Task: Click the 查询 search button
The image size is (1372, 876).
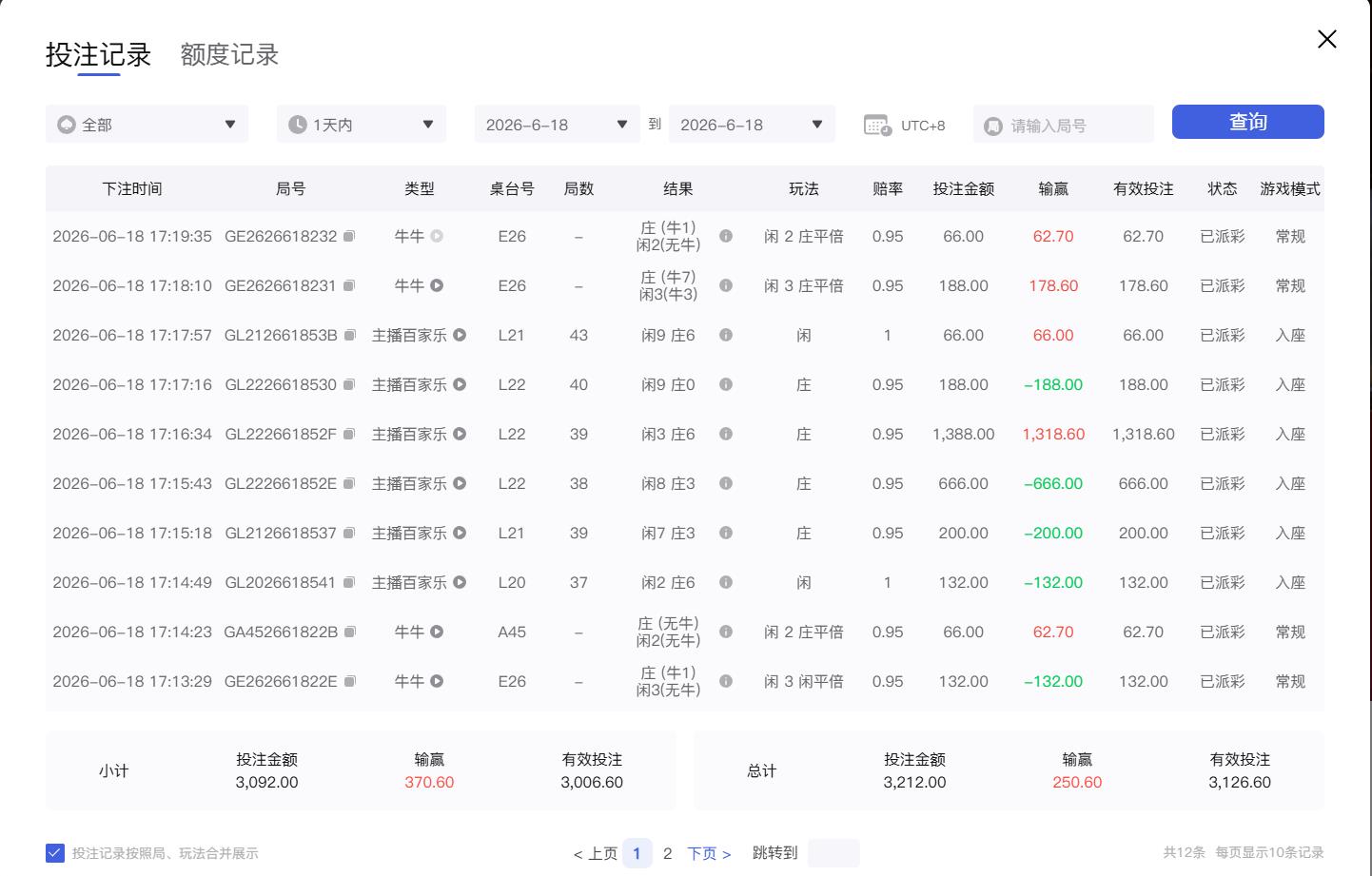Action: coord(1247,122)
